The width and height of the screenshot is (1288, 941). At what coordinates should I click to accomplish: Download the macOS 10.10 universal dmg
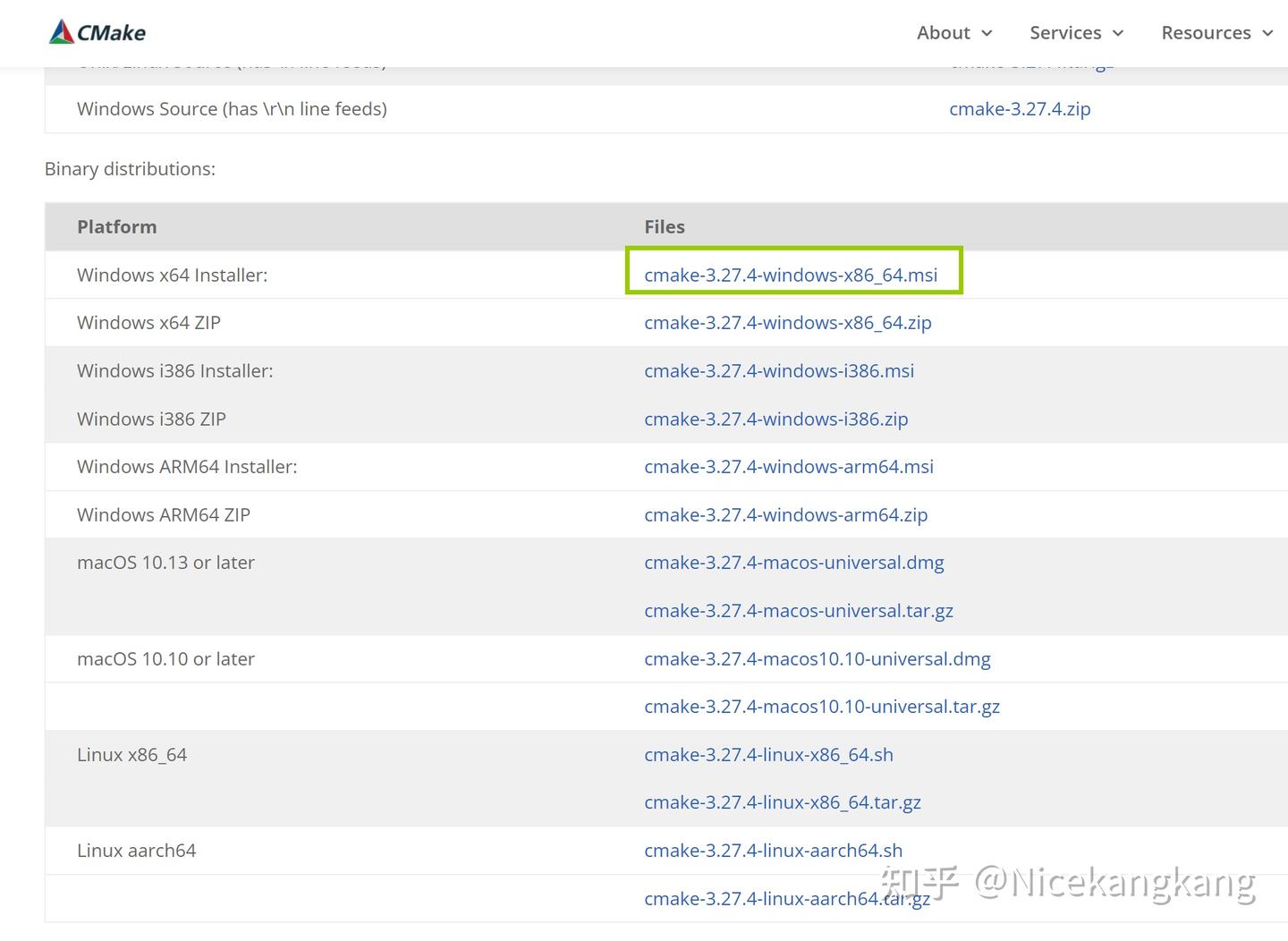pyautogui.click(x=817, y=658)
